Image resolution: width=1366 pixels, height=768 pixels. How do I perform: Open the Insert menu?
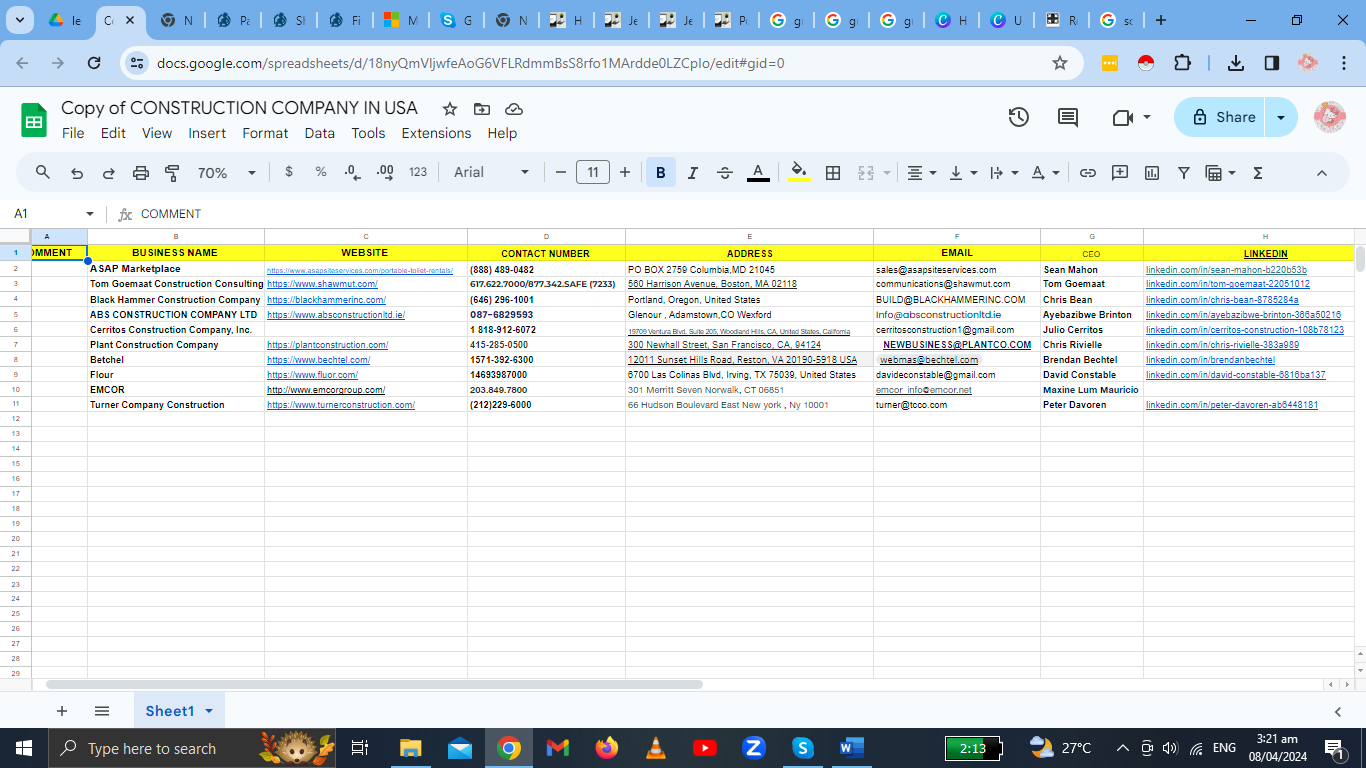pos(207,133)
